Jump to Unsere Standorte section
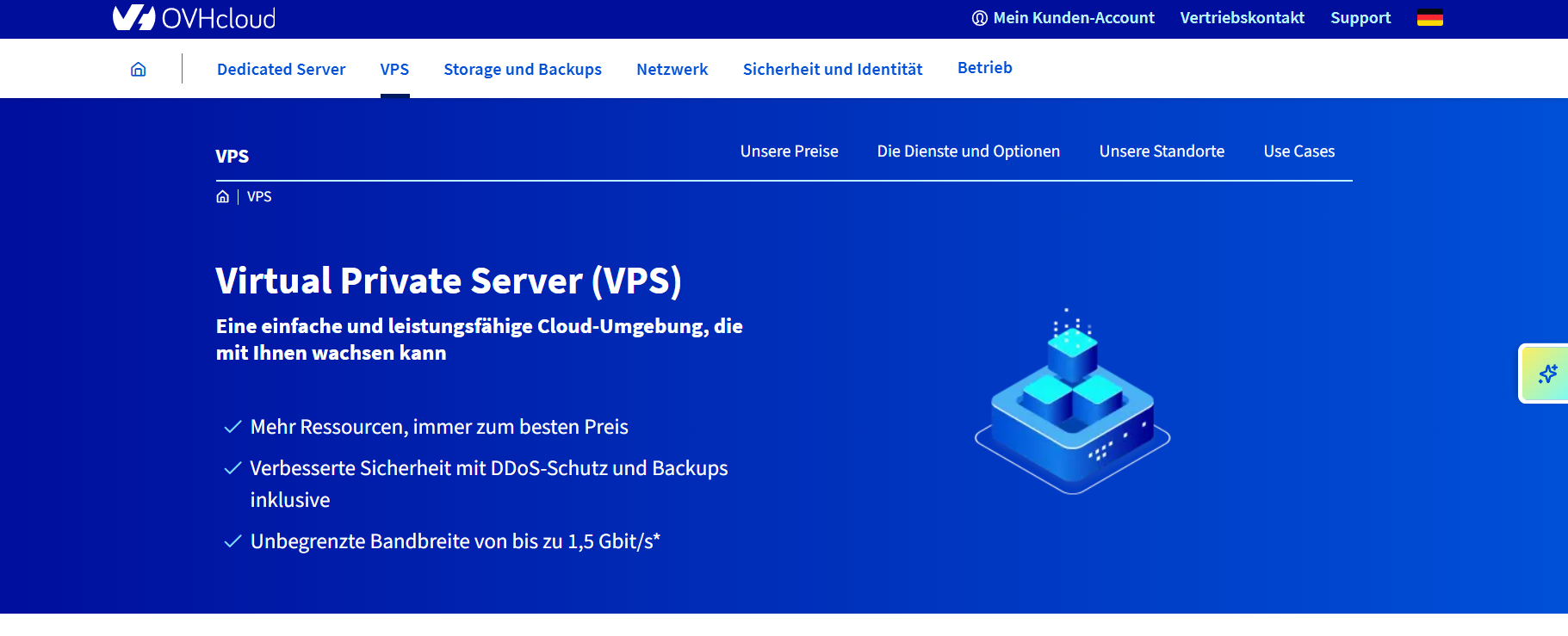This screenshot has width=1568, height=636. tap(1162, 151)
